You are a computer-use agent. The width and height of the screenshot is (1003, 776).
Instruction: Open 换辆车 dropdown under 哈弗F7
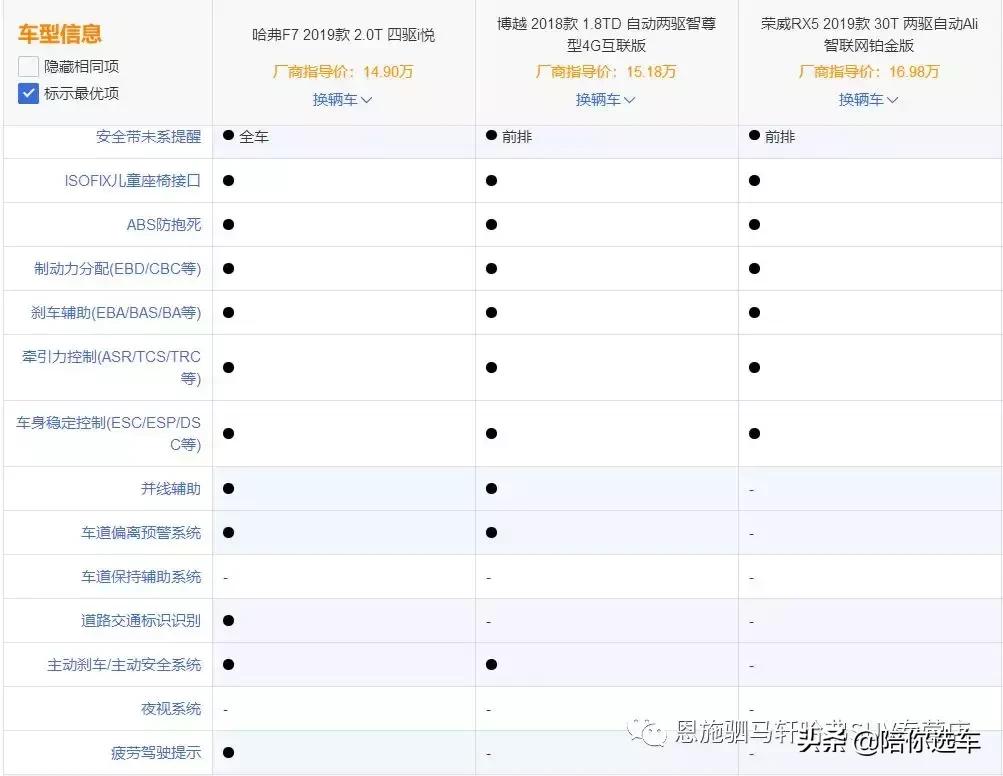(343, 100)
